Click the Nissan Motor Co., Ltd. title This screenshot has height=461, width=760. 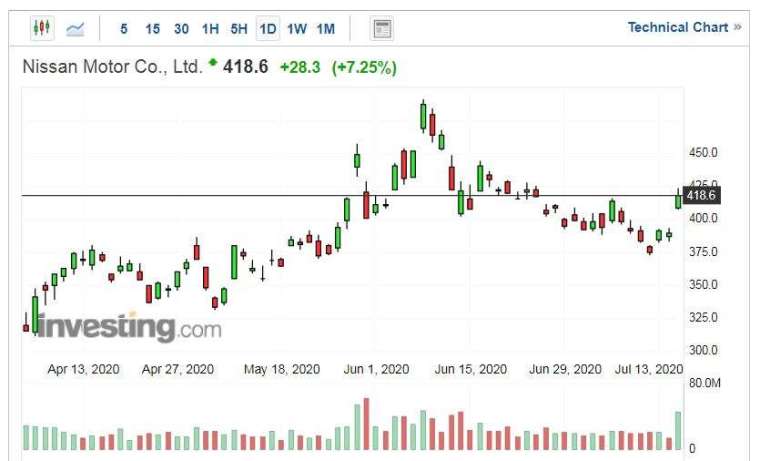coord(112,66)
